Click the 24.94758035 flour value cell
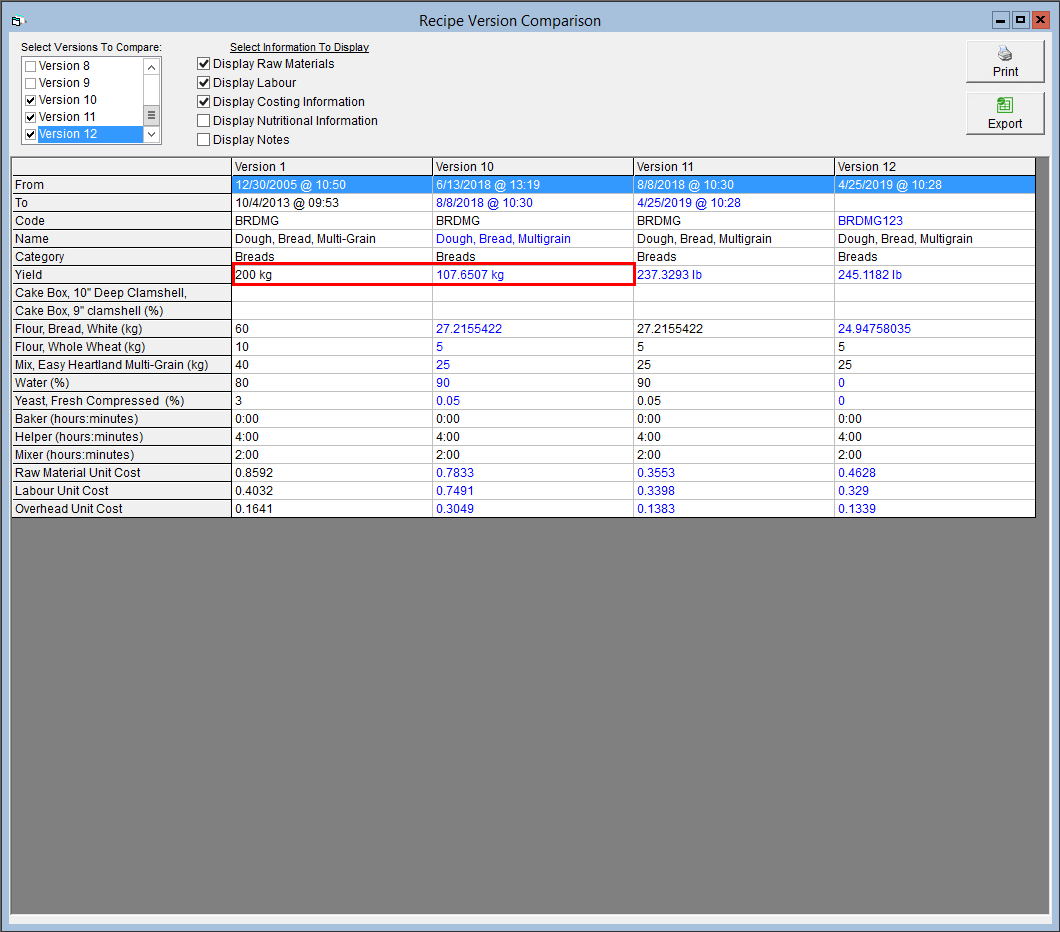1060x932 pixels. 934,328
